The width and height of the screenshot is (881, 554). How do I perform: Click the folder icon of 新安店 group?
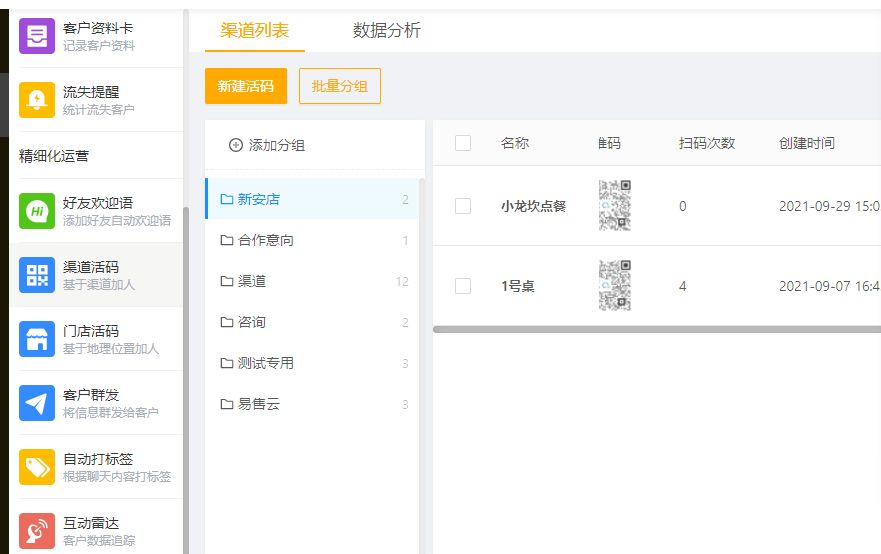[226, 199]
